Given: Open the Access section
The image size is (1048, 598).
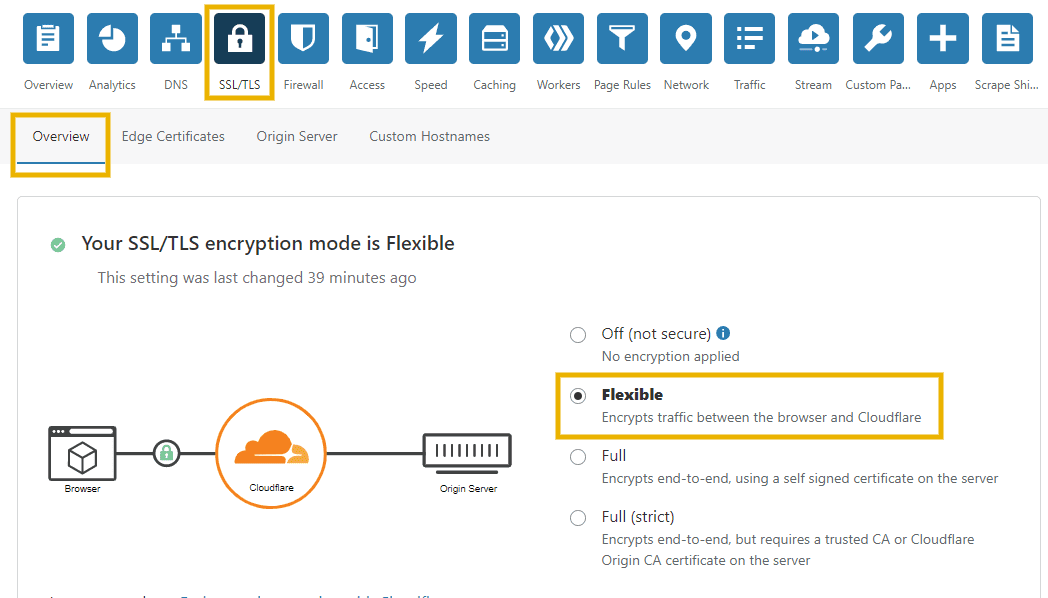Looking at the screenshot, I should click(367, 38).
